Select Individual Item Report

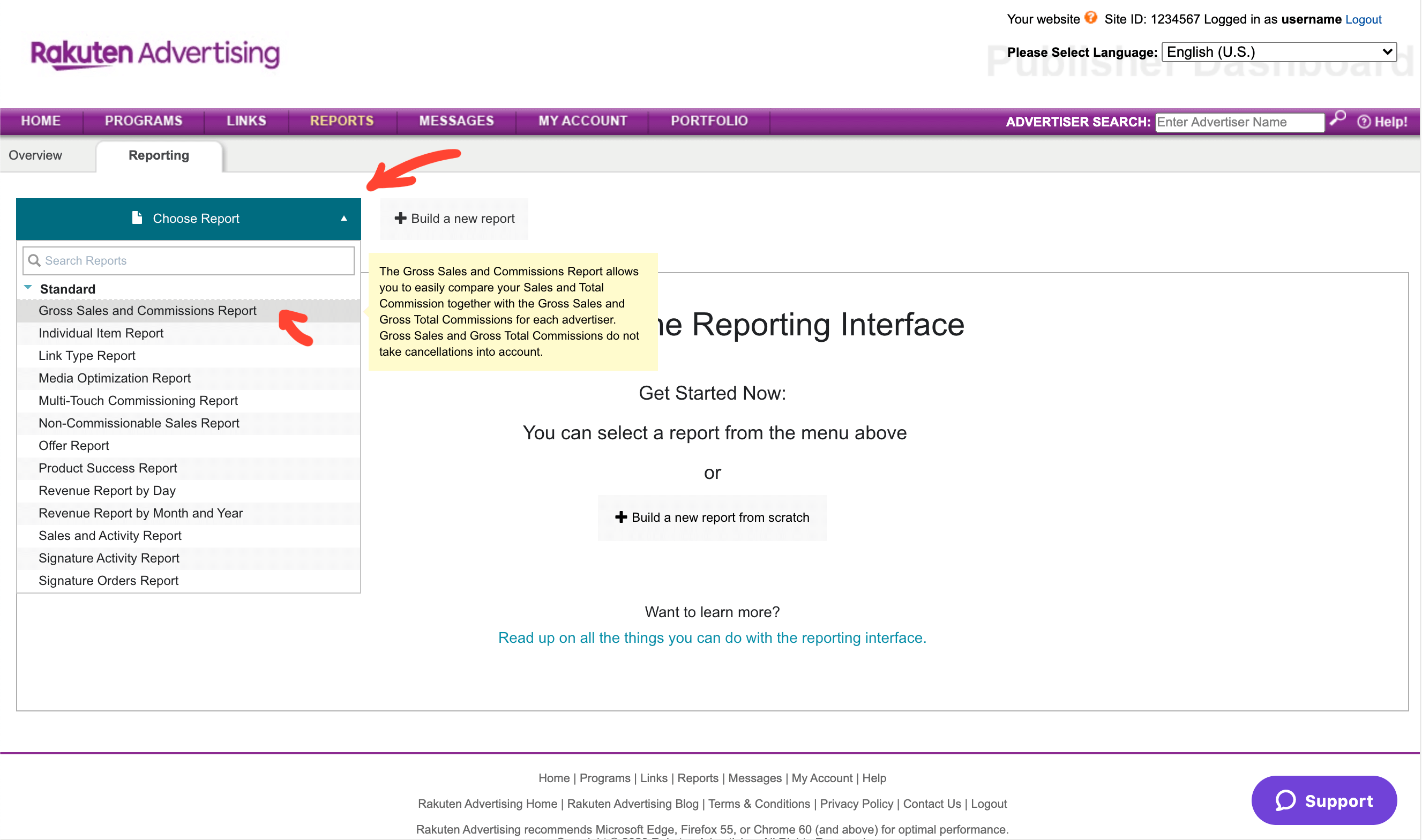189,333
